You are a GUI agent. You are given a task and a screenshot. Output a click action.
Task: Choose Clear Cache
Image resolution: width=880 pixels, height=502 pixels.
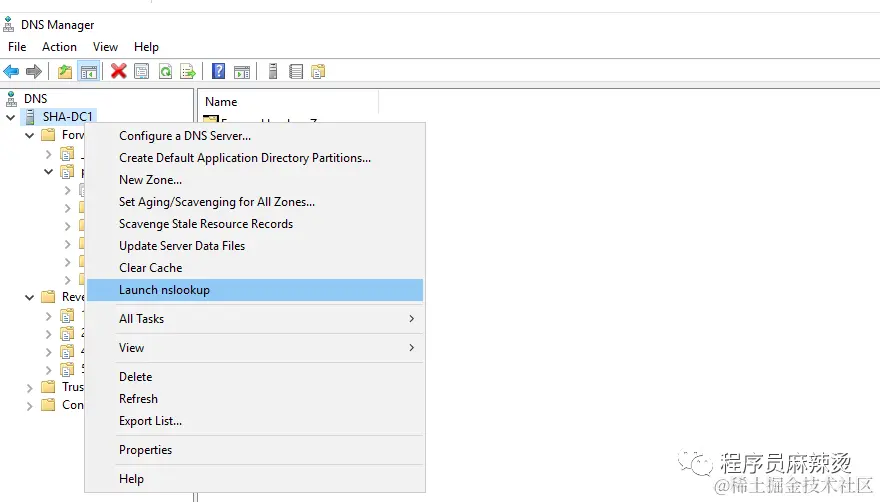point(255,268)
